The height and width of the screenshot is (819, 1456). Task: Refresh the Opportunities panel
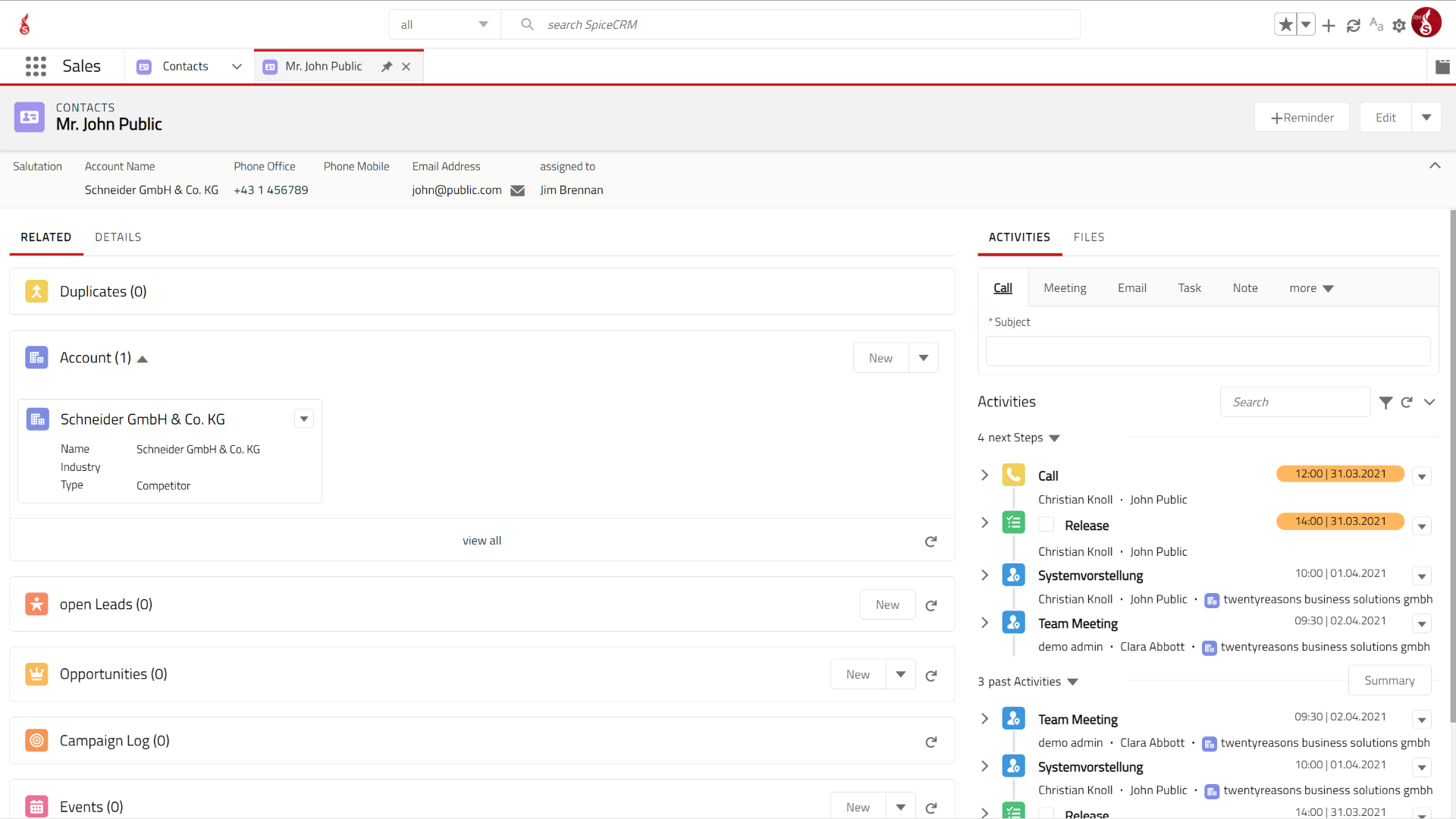(931, 675)
